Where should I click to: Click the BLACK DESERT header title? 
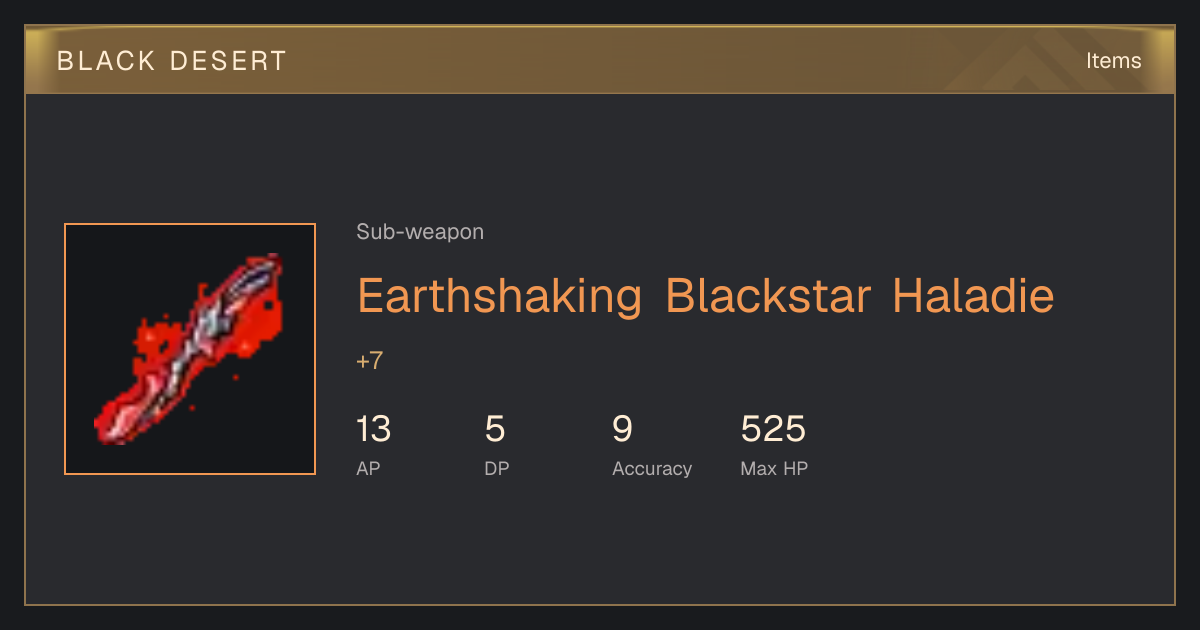[172, 61]
